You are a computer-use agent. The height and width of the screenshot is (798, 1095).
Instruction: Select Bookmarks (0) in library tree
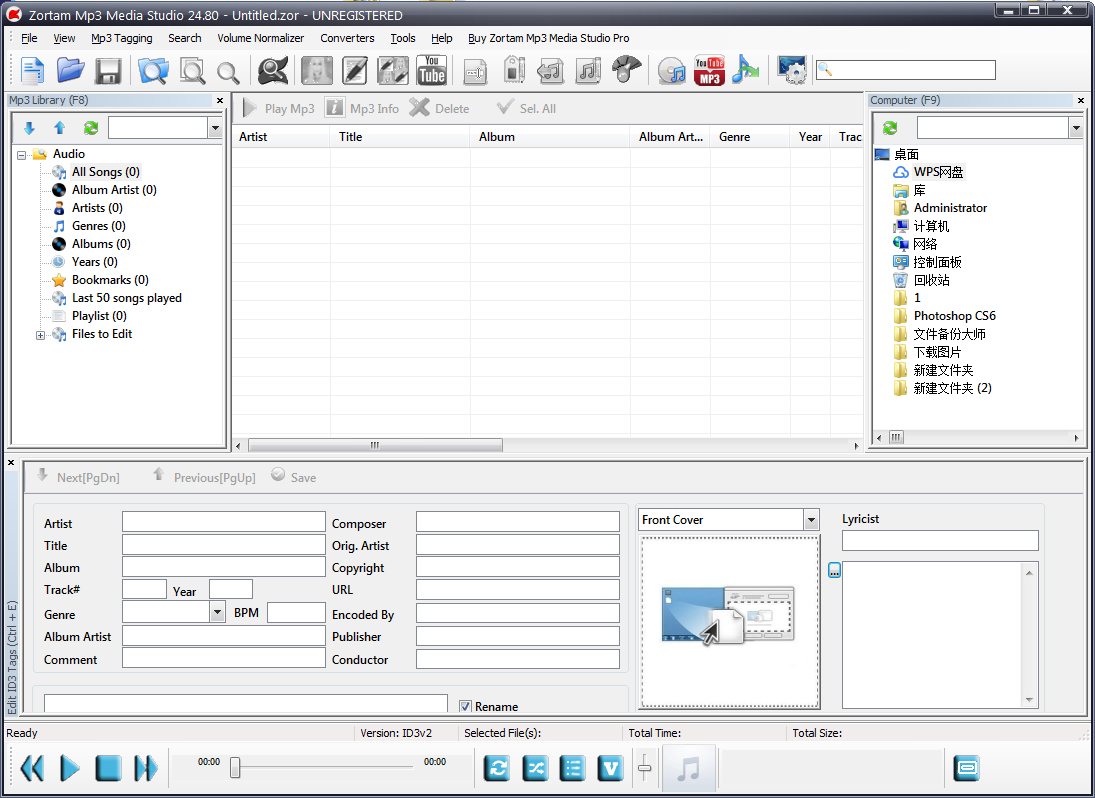tap(110, 280)
